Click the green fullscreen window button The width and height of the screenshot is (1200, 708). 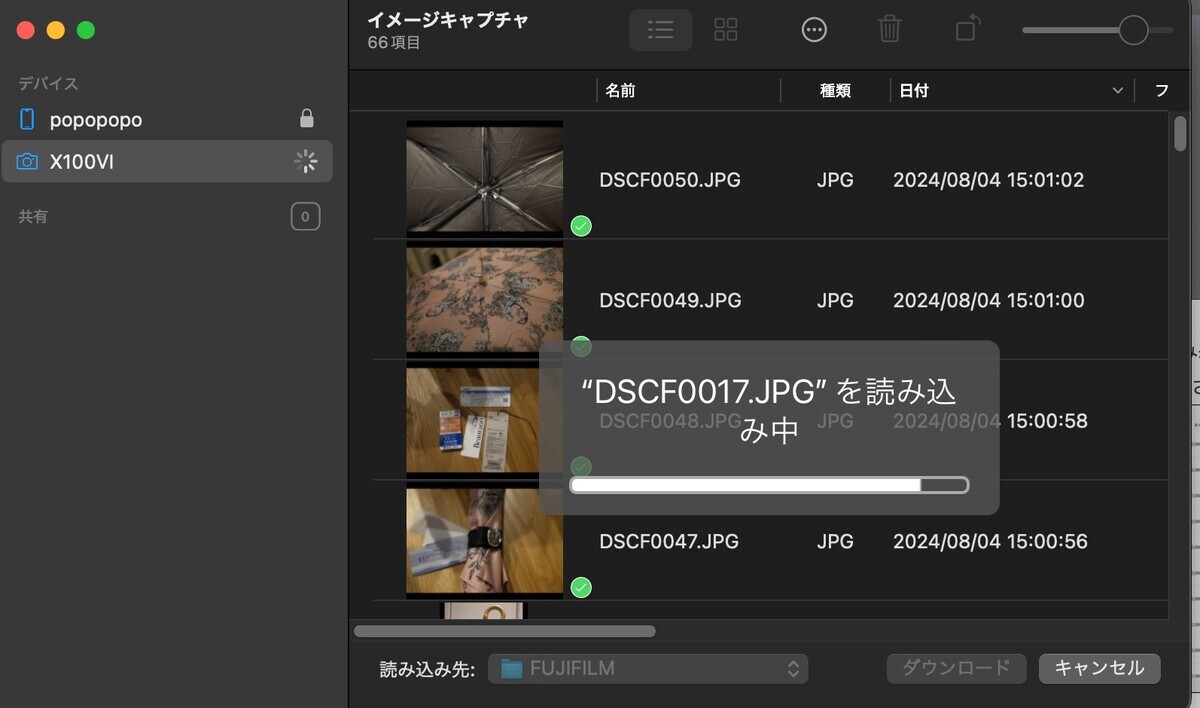[x=86, y=30]
